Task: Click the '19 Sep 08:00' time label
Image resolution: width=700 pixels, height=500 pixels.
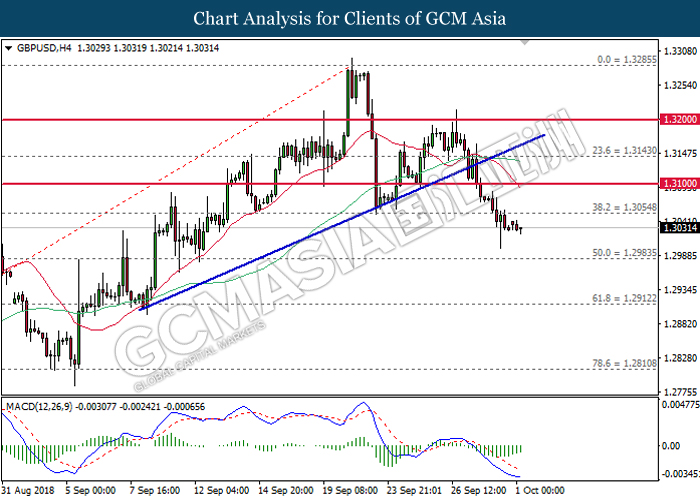Action: click(350, 490)
